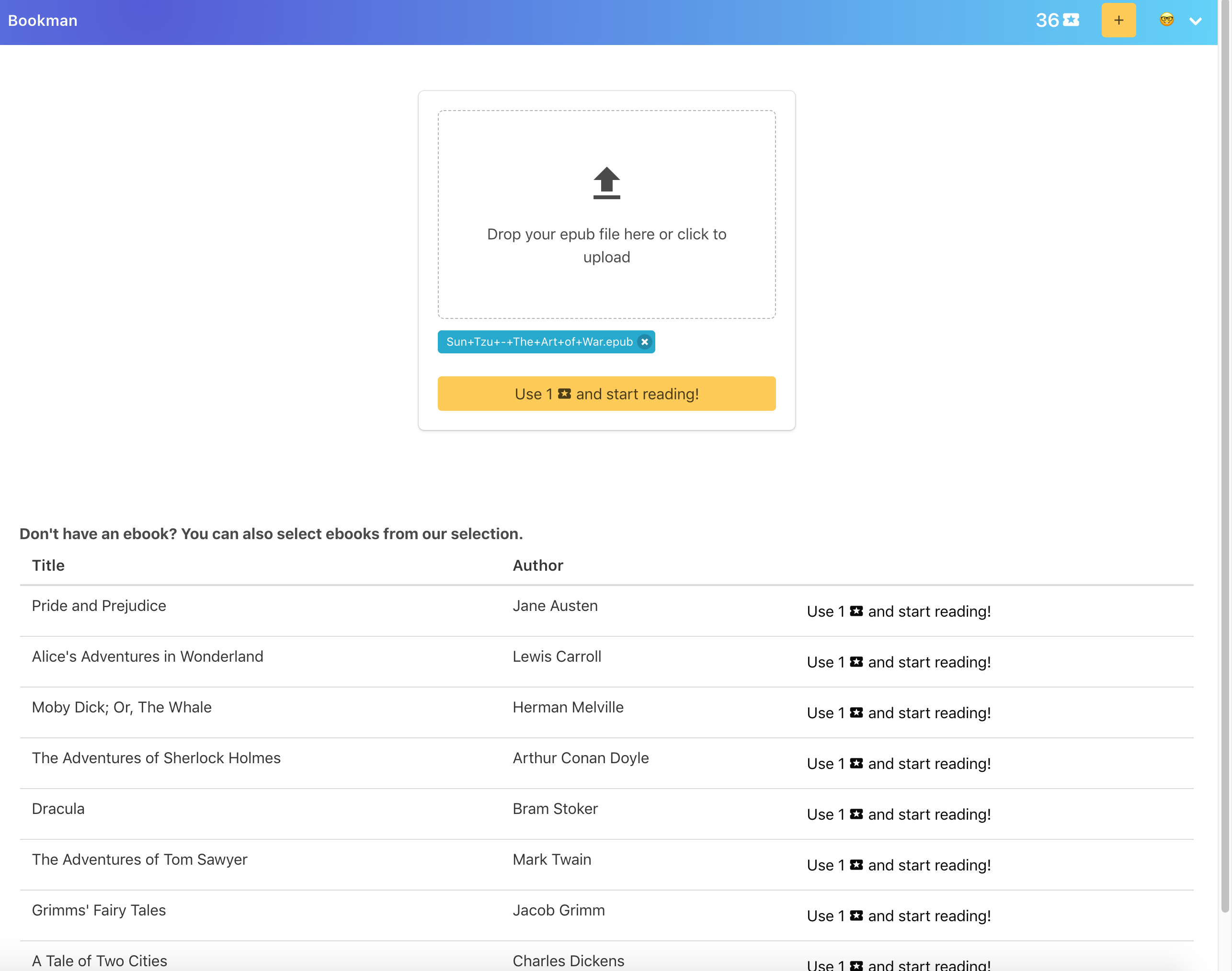Click the 36 tickets counter icon
The width and height of the screenshot is (1232, 971).
(x=1071, y=21)
